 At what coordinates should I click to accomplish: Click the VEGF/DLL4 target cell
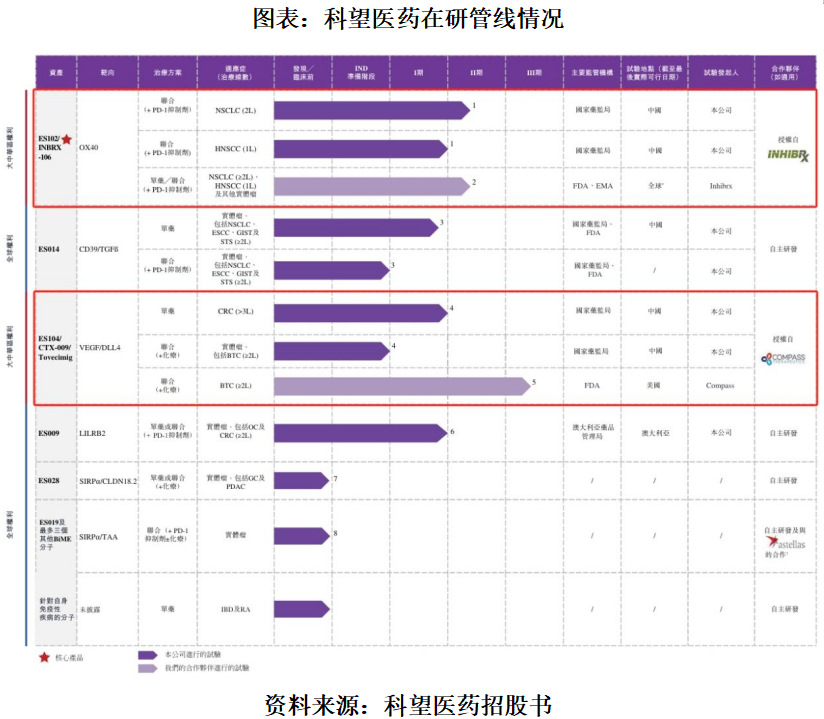[x=100, y=347]
